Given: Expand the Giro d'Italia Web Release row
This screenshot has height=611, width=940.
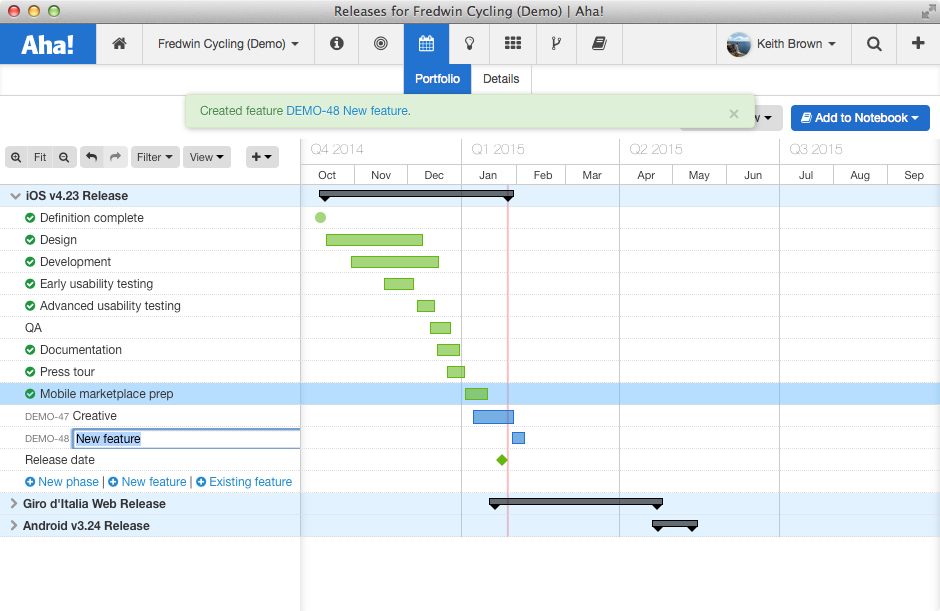Looking at the screenshot, I should tap(14, 504).
